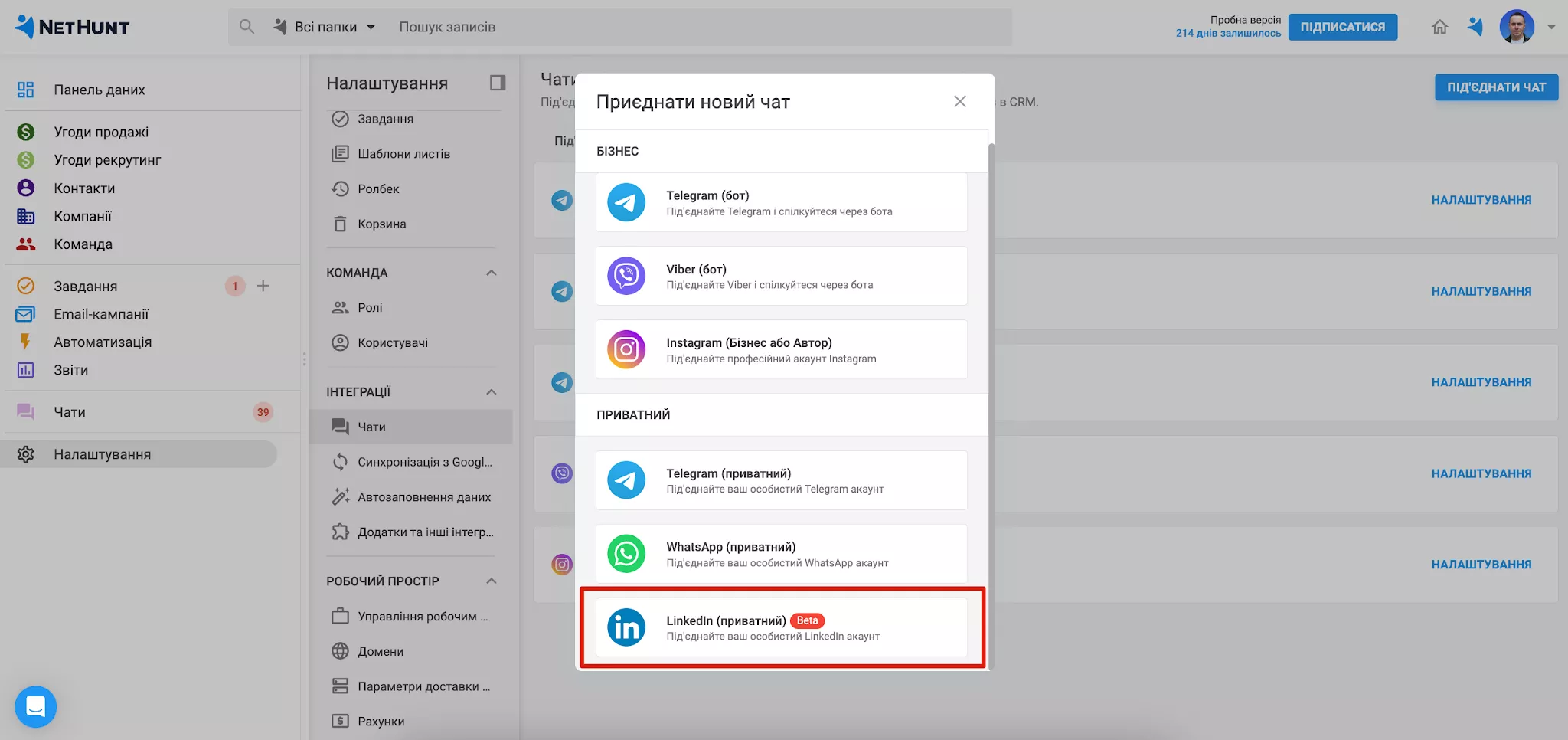Click the NetHunt bird icon in top bar
Image resolution: width=1568 pixels, height=740 pixels.
click(x=1475, y=27)
